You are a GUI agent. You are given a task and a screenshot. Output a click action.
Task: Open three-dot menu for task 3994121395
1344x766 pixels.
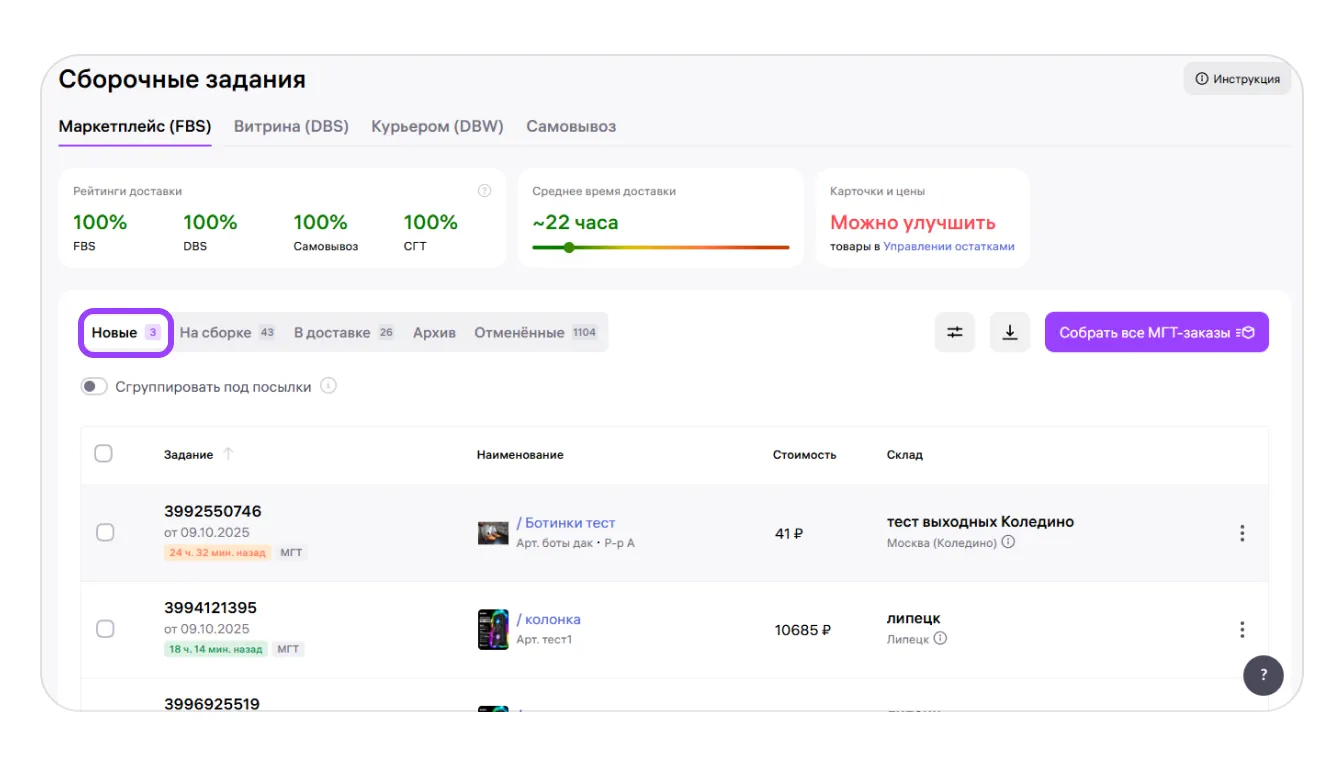[1242, 629]
